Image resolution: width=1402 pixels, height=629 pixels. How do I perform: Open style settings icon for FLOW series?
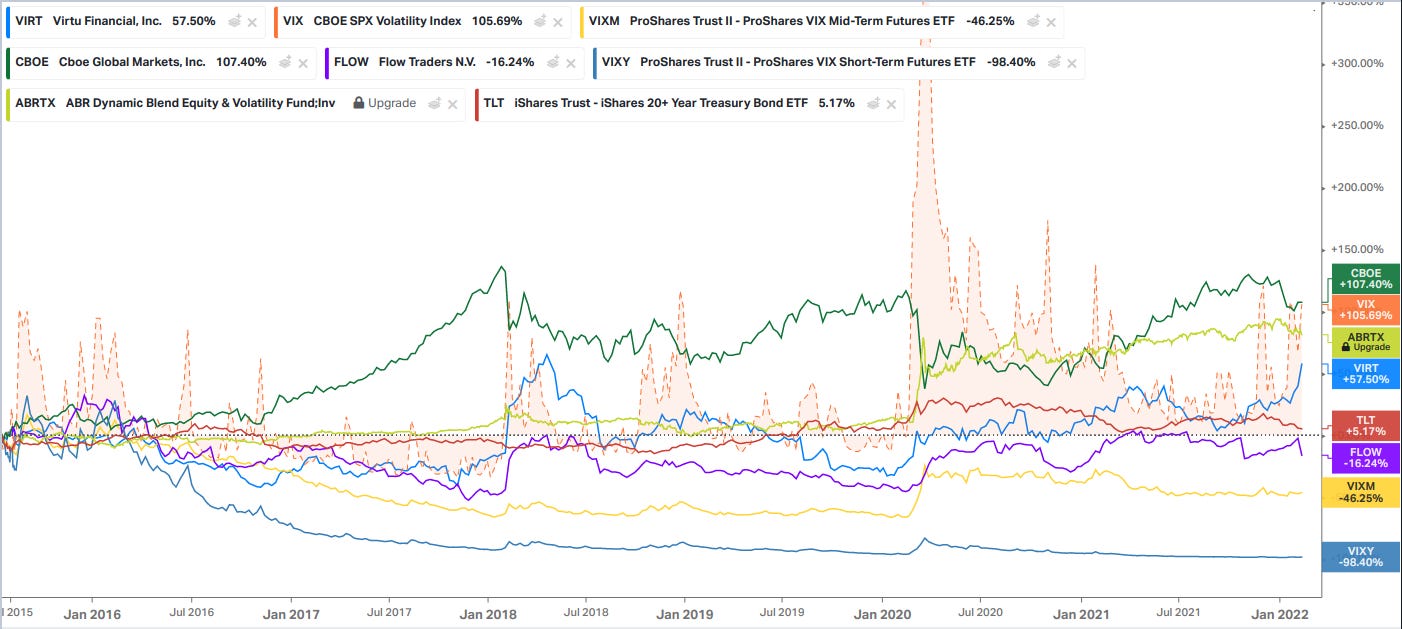(x=553, y=62)
